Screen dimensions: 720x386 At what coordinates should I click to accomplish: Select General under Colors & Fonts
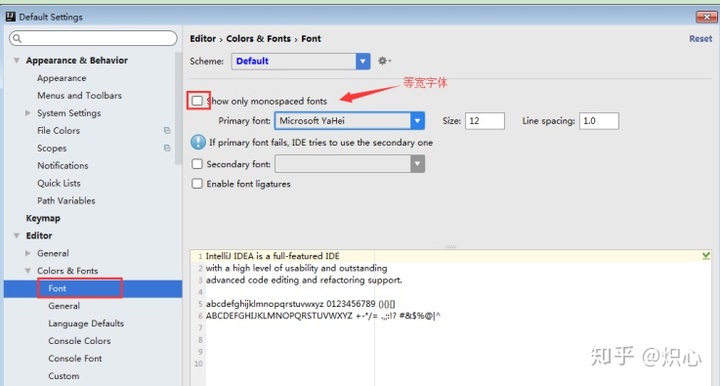[x=64, y=306]
